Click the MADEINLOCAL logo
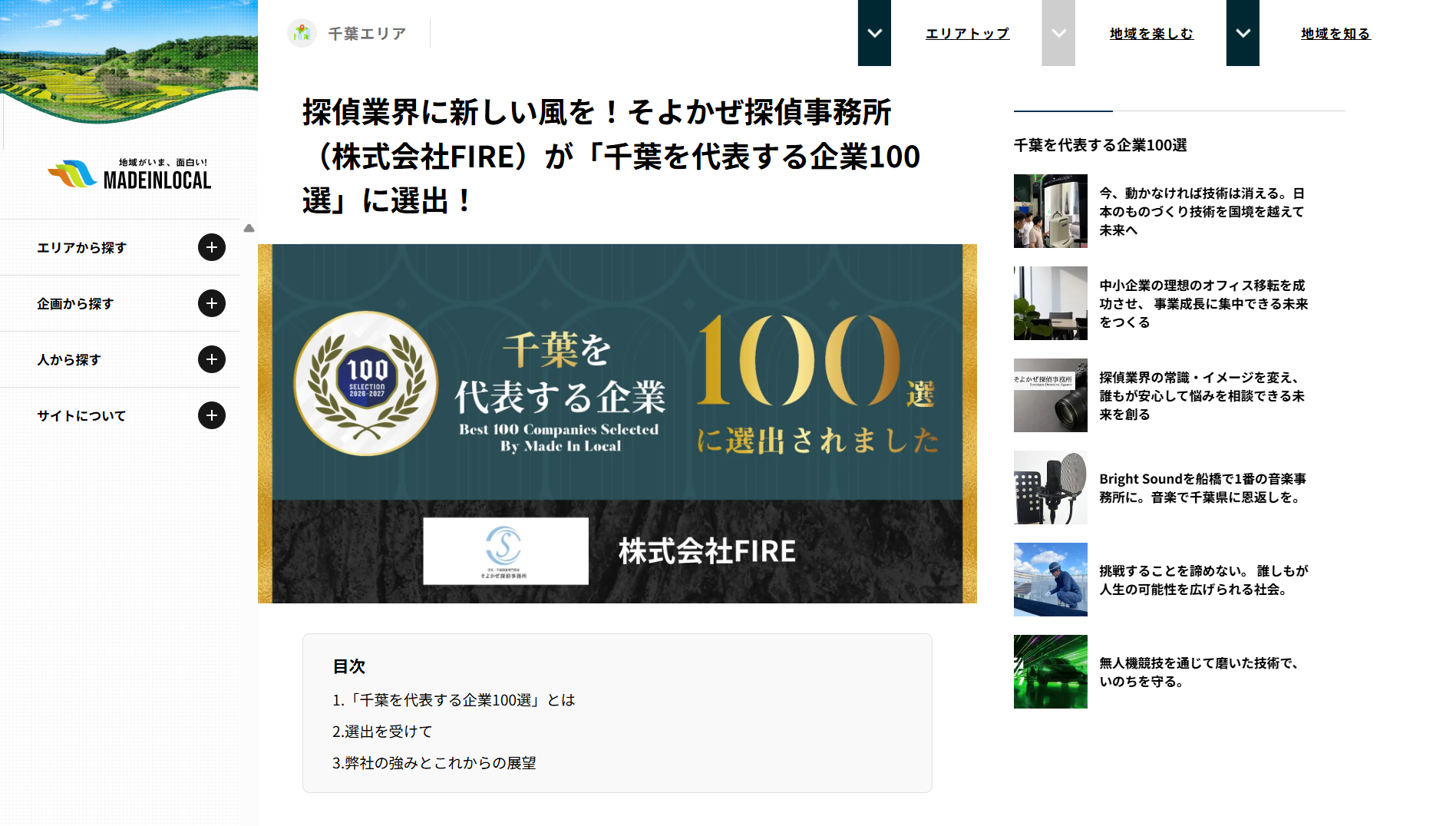The width and height of the screenshot is (1456, 826). (x=129, y=174)
